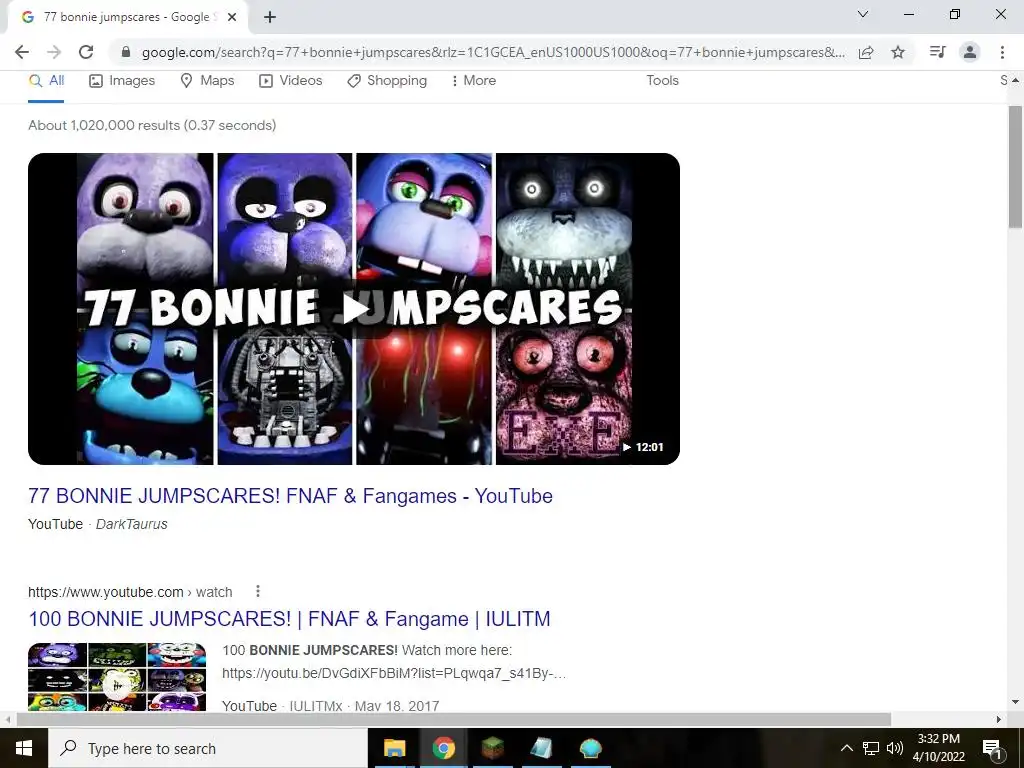
Task: Show hidden system tray icons
Action: click(846, 748)
